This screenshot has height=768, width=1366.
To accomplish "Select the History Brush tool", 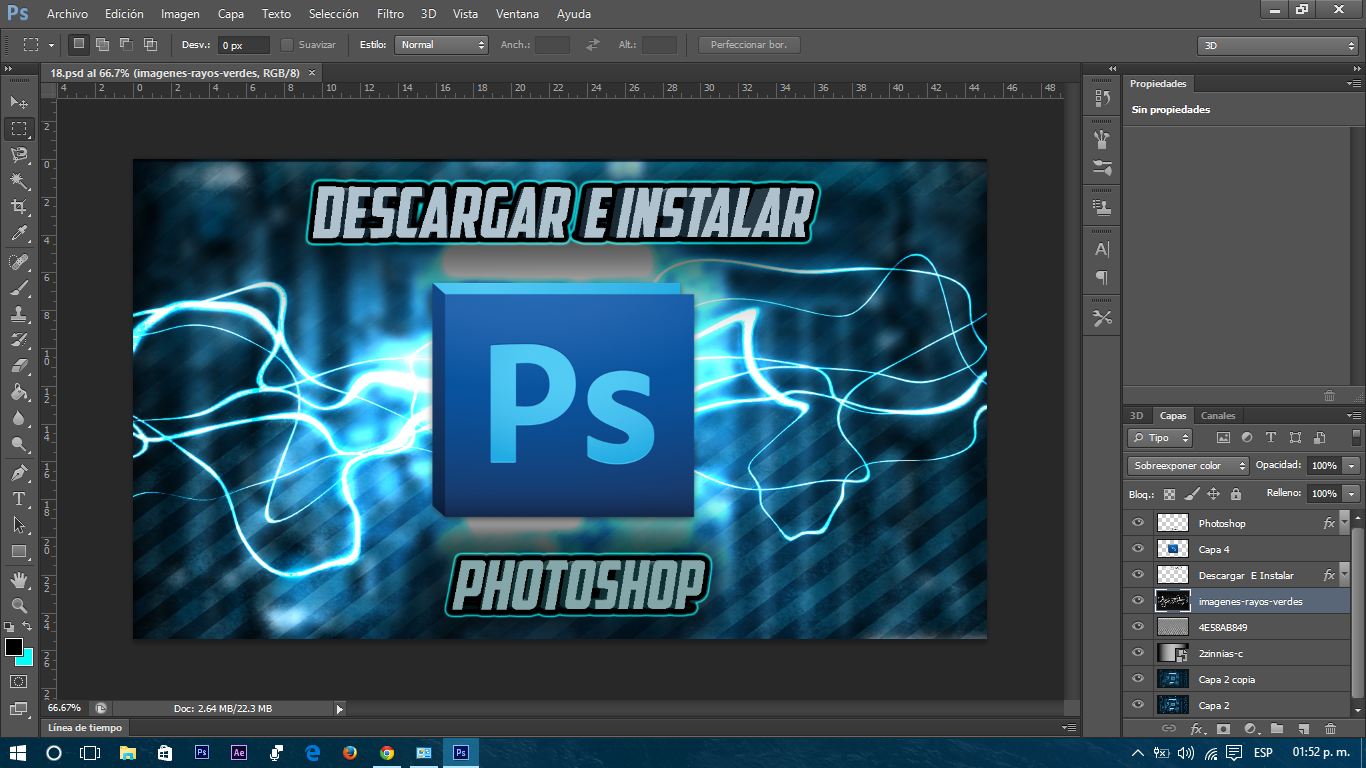I will click(x=18, y=340).
